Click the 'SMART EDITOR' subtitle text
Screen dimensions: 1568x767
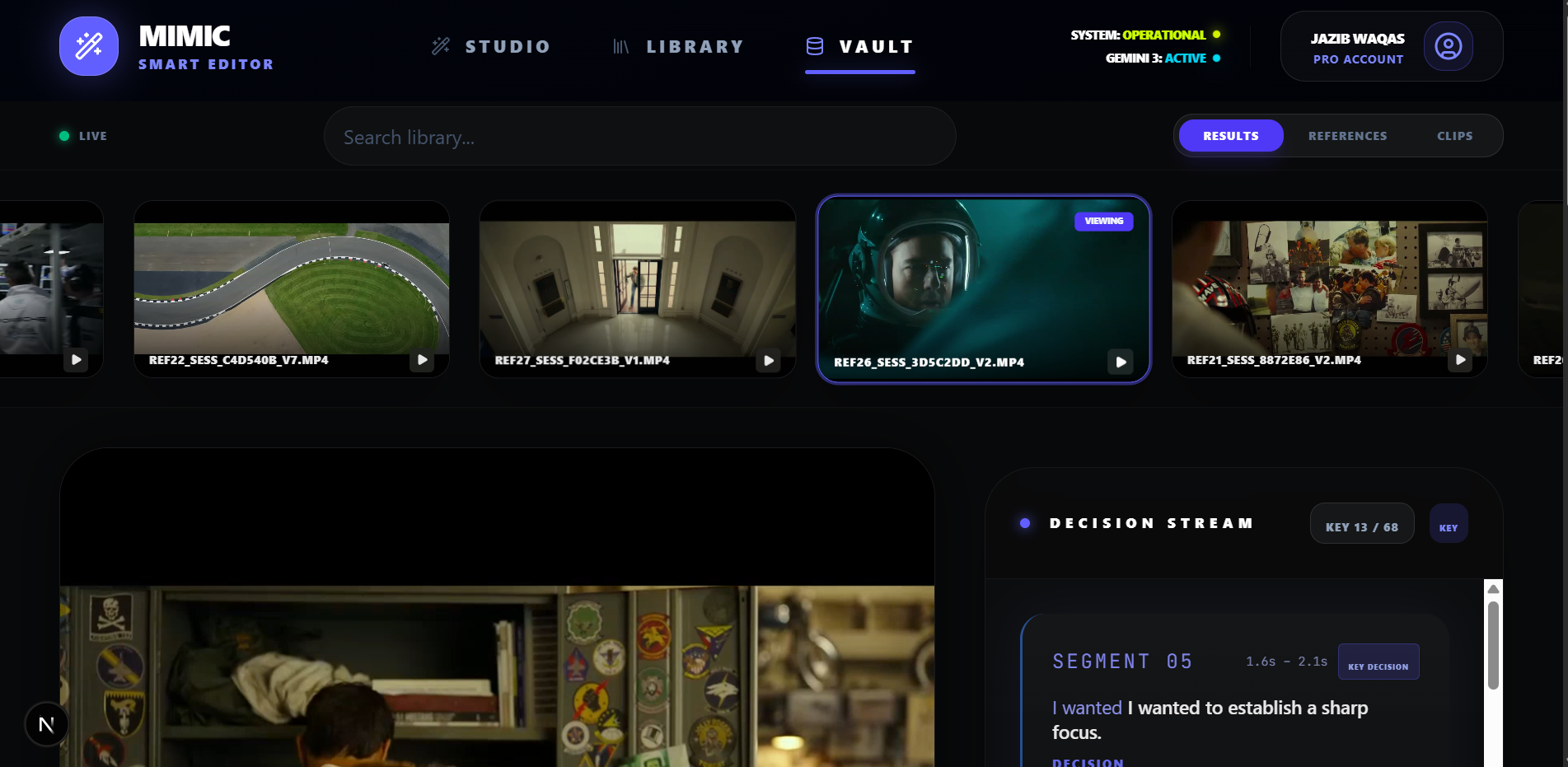[x=206, y=64]
